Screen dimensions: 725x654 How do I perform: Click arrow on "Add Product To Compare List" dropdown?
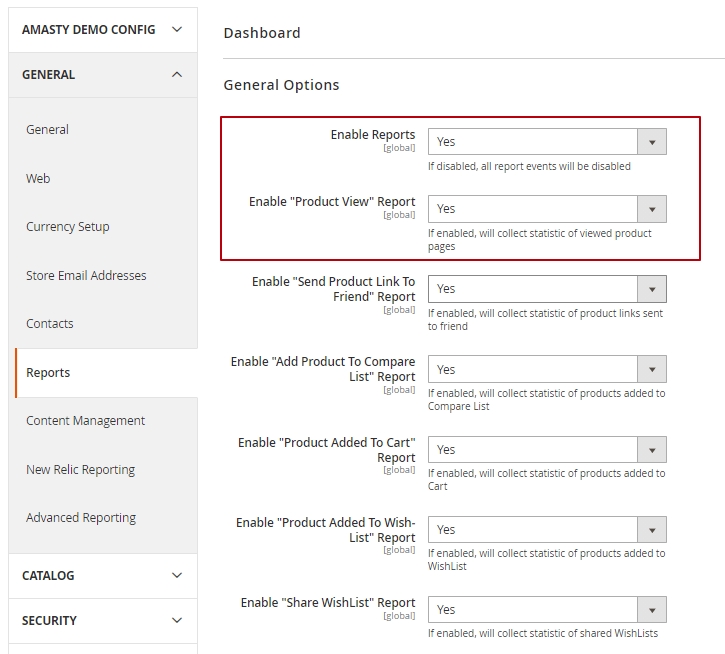tap(651, 369)
